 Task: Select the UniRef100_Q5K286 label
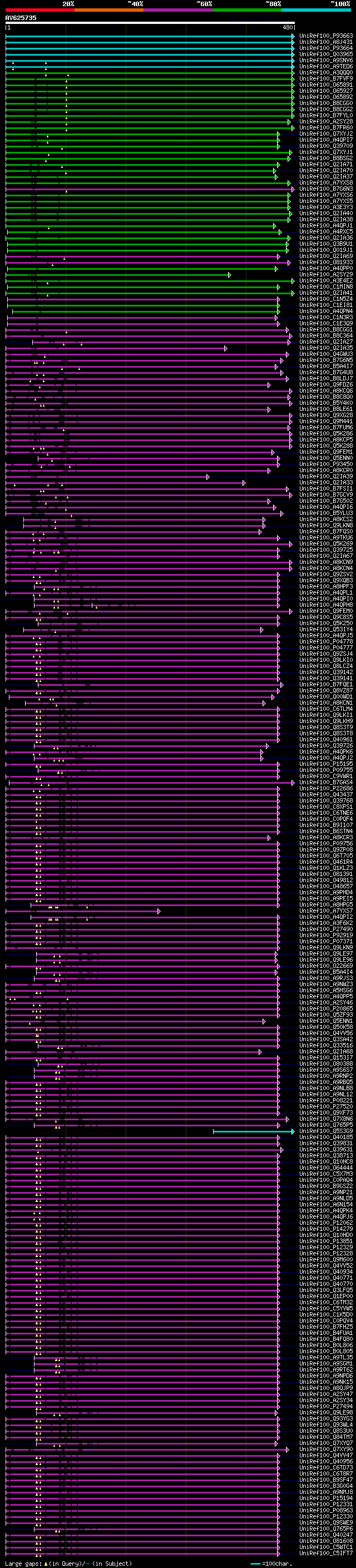[x=326, y=433]
